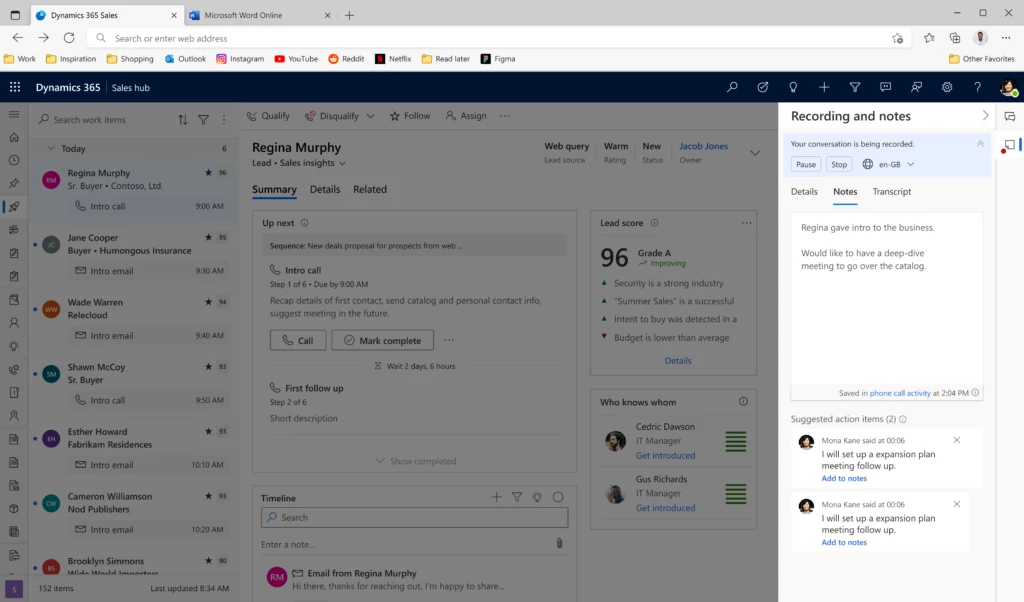Open the en-GB language dropdown
The width and height of the screenshot is (1024, 602).
[888, 163]
